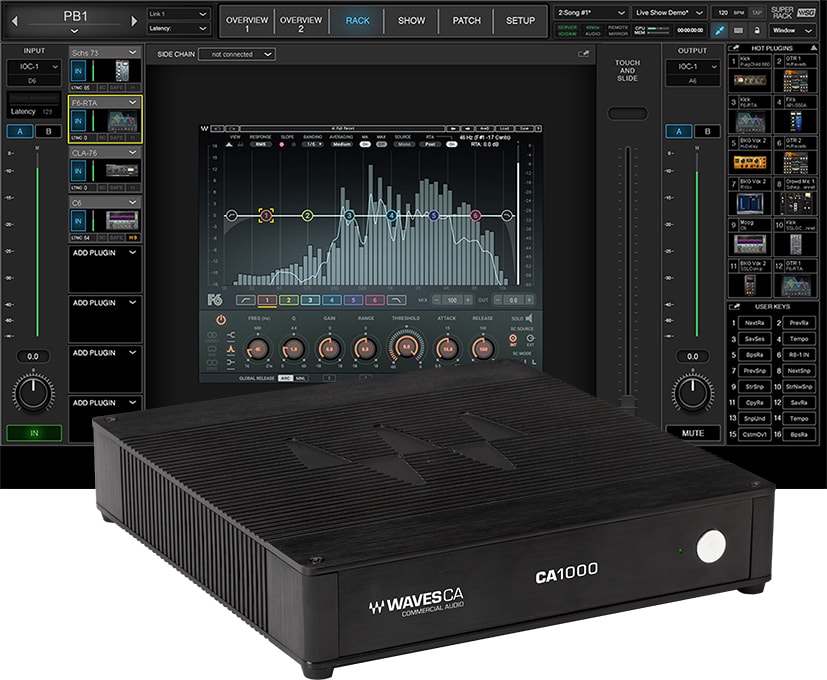
Task: Click the SC source INT icon
Action: pyautogui.click(x=513, y=338)
